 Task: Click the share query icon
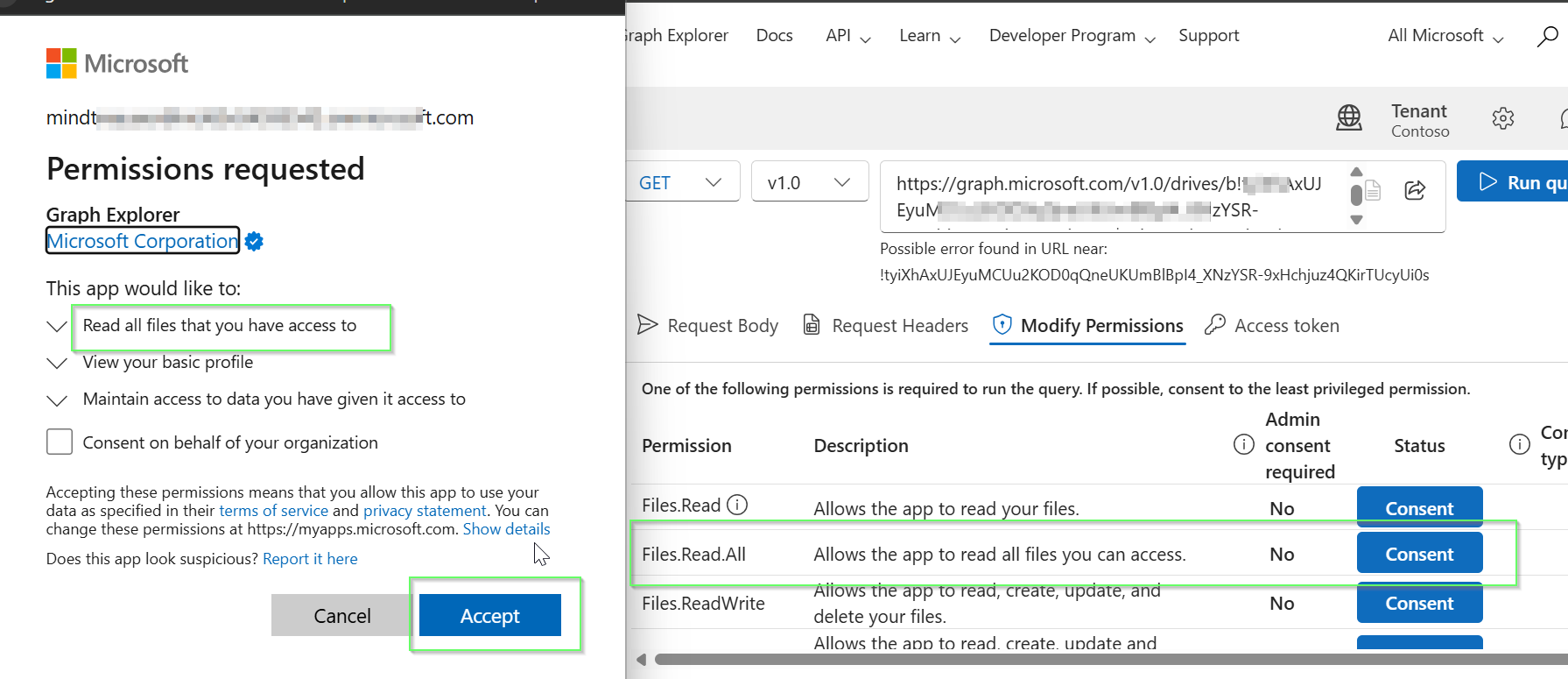point(1415,190)
